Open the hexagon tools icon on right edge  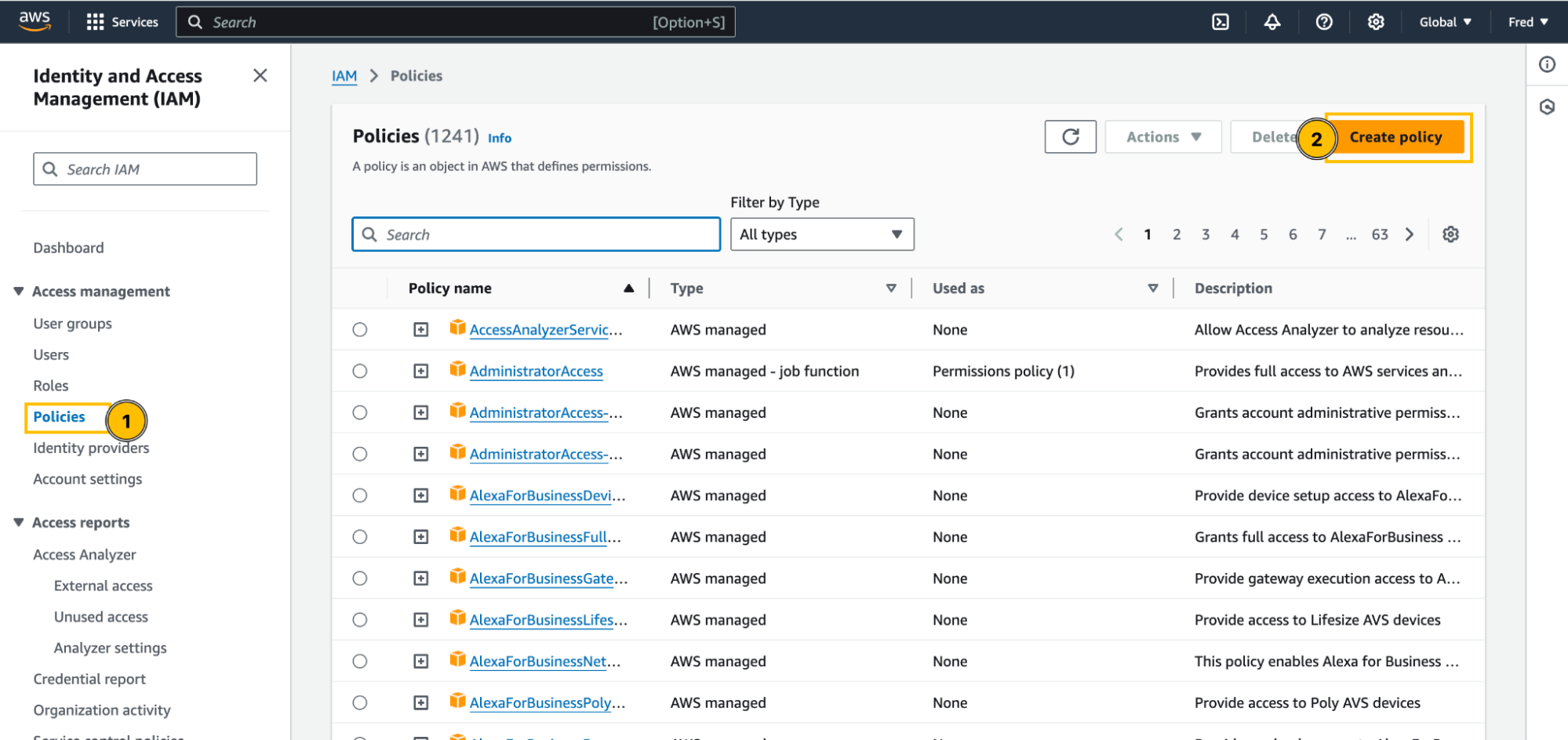click(x=1547, y=107)
